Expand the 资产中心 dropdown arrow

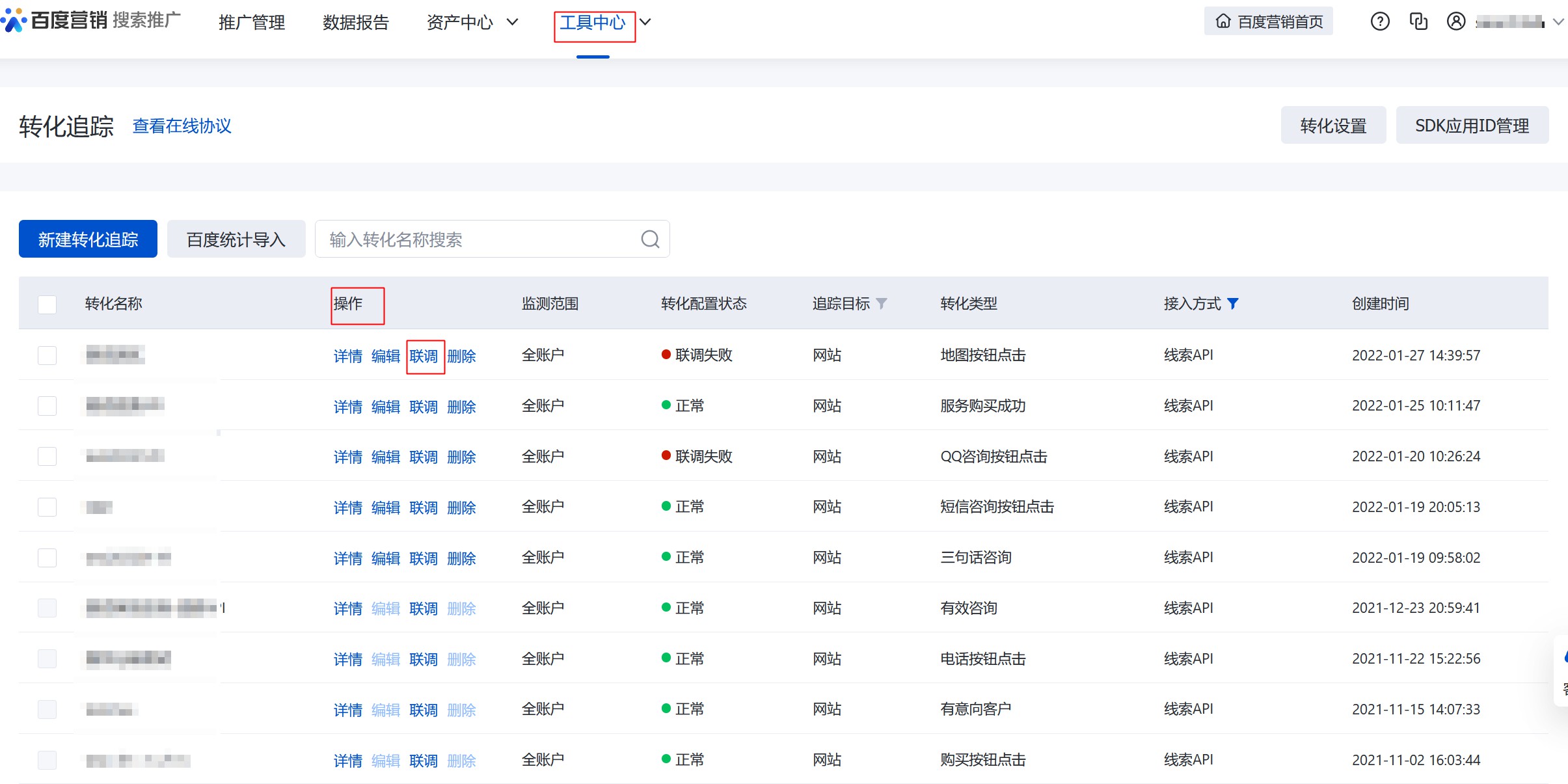pos(513,22)
